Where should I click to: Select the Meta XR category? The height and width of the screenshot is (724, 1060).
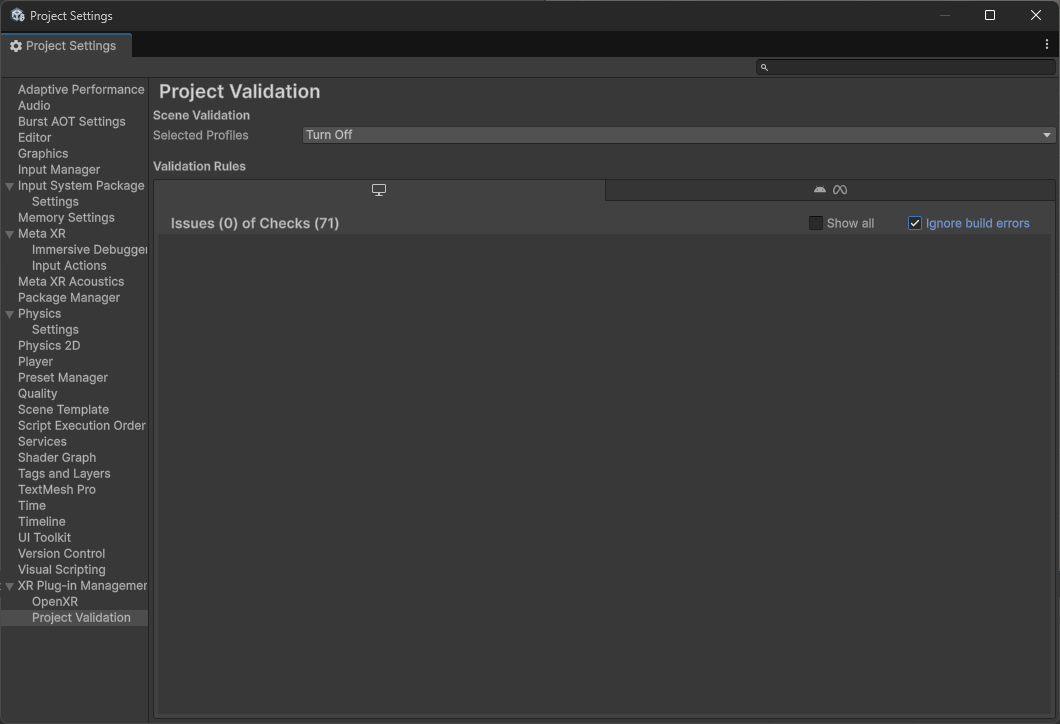(42, 233)
